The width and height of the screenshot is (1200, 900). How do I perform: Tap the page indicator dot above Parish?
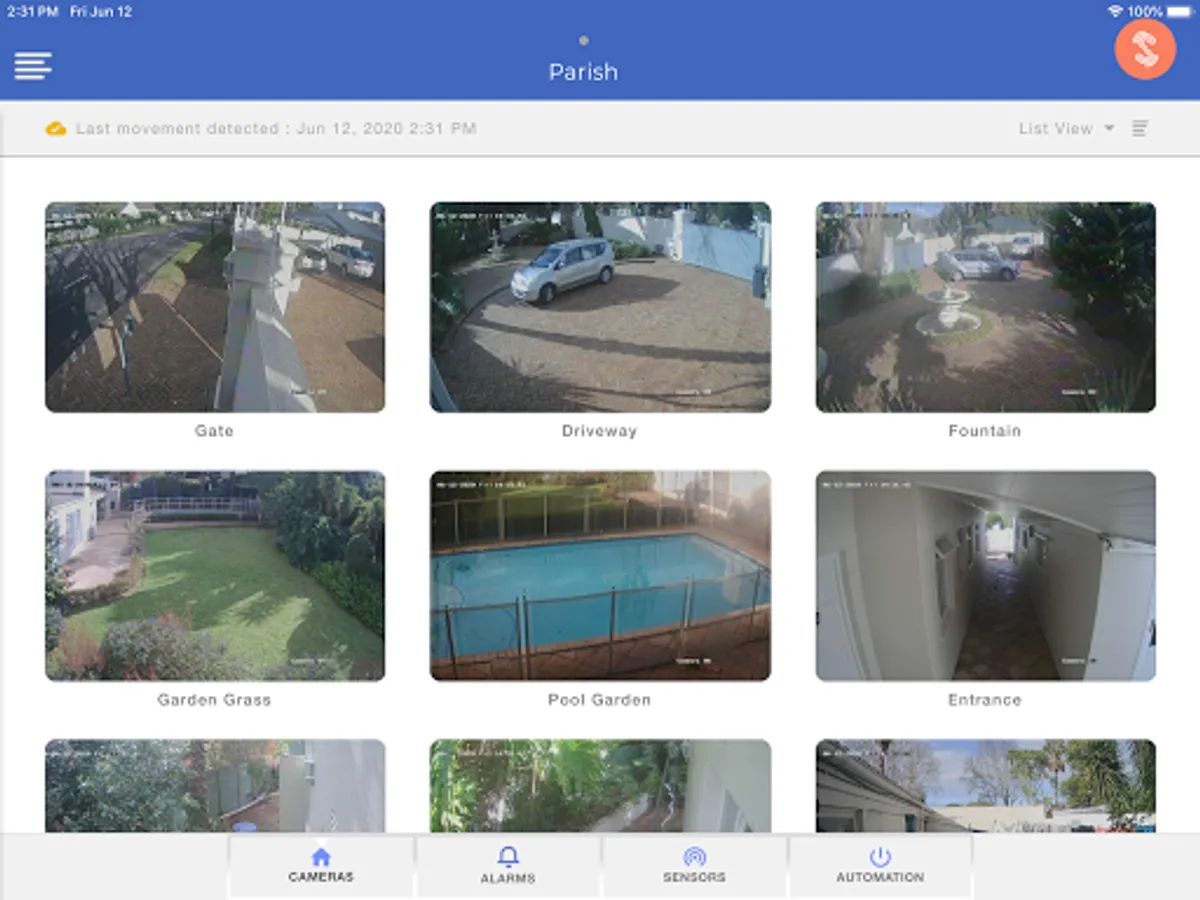584,41
